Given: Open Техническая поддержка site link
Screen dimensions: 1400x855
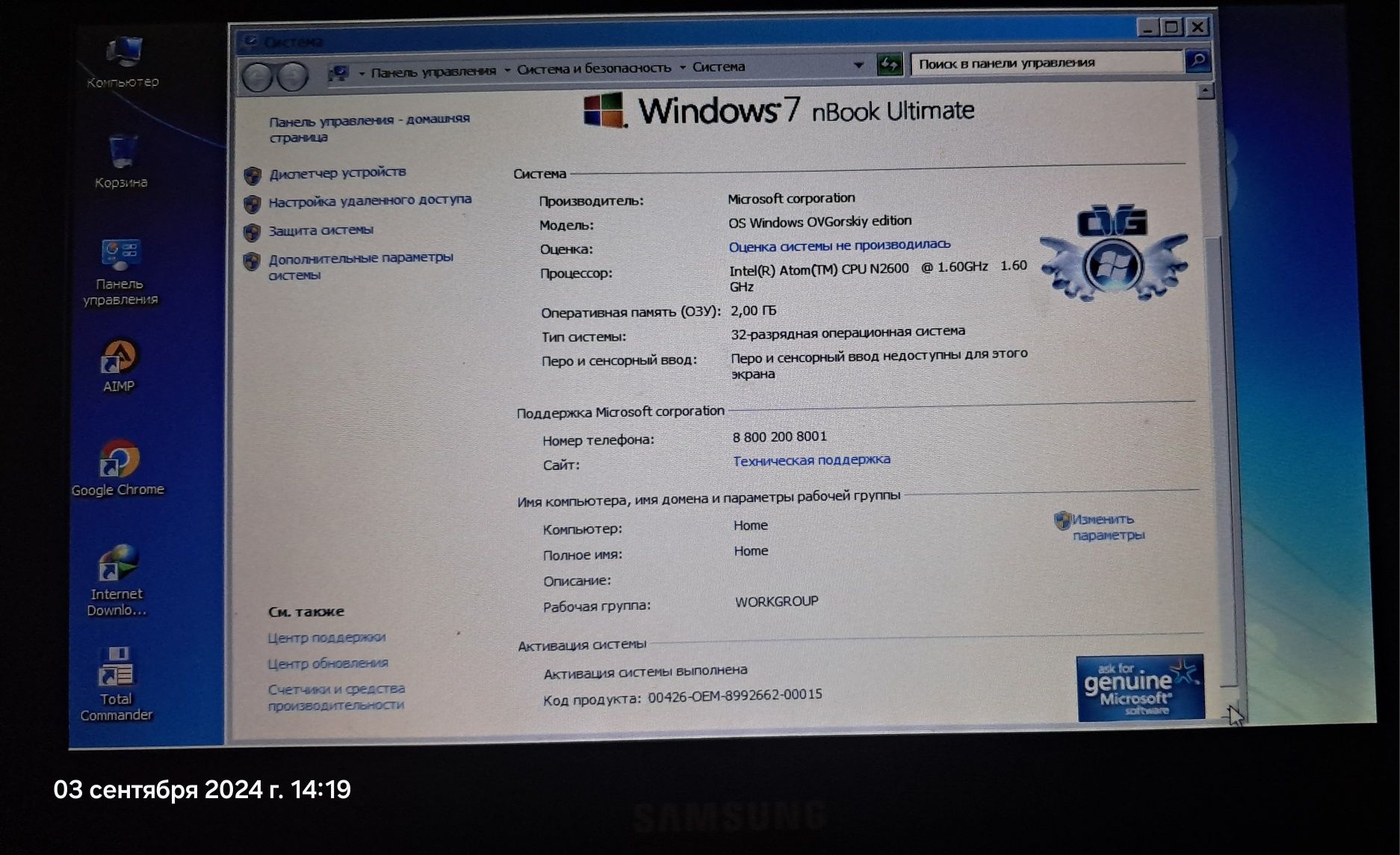Looking at the screenshot, I should click(811, 460).
